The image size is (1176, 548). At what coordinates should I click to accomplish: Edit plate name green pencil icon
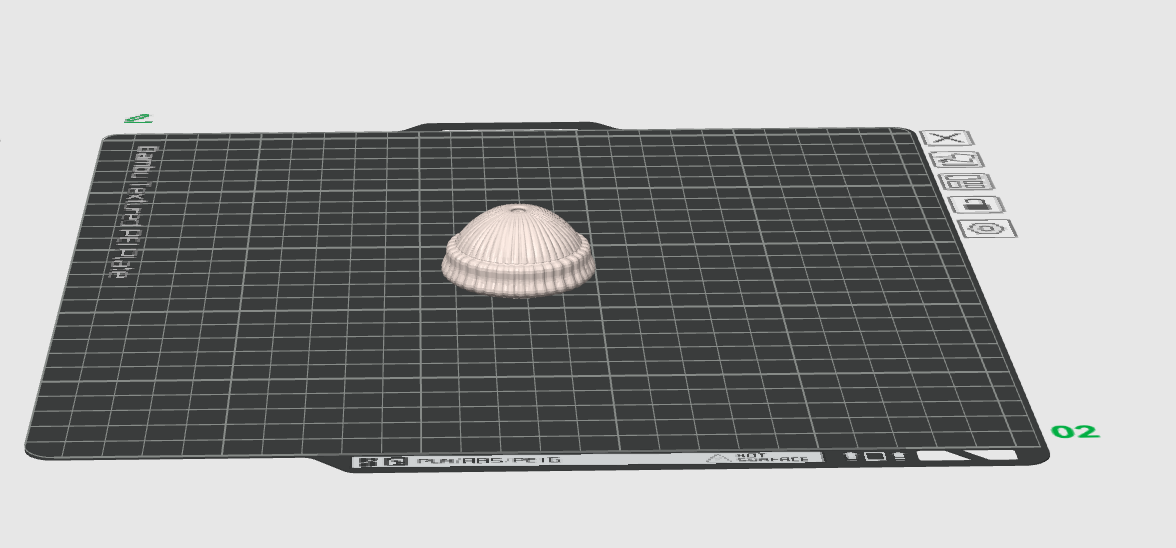[x=139, y=118]
